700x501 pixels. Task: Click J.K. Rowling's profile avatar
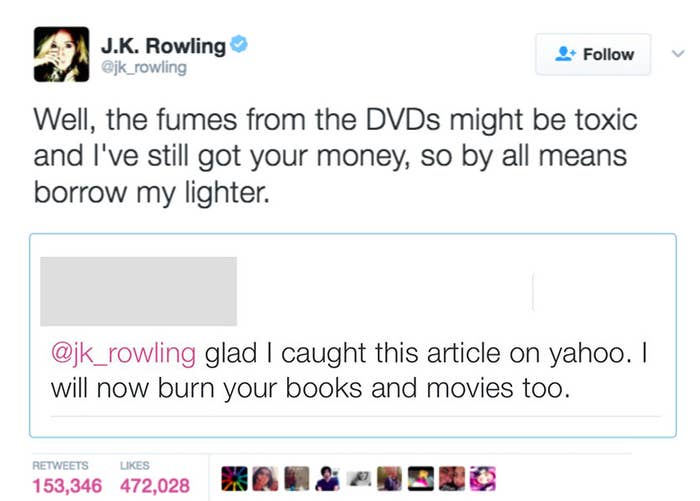point(62,54)
